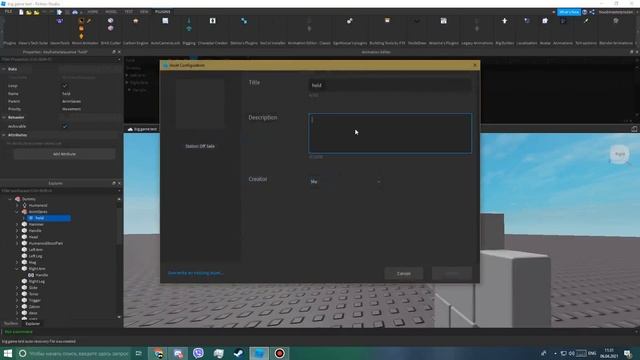The height and width of the screenshot is (360, 640).
Task: Expand the Hammer item in Explorer
Action: pyautogui.click(x=17, y=224)
